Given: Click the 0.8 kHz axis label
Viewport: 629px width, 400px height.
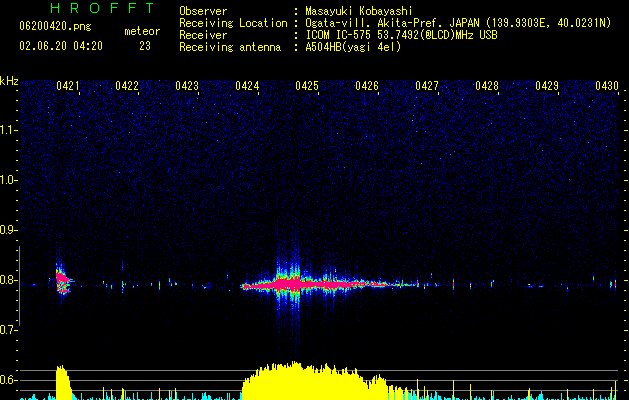Looking at the screenshot, I should pyautogui.click(x=9, y=280).
